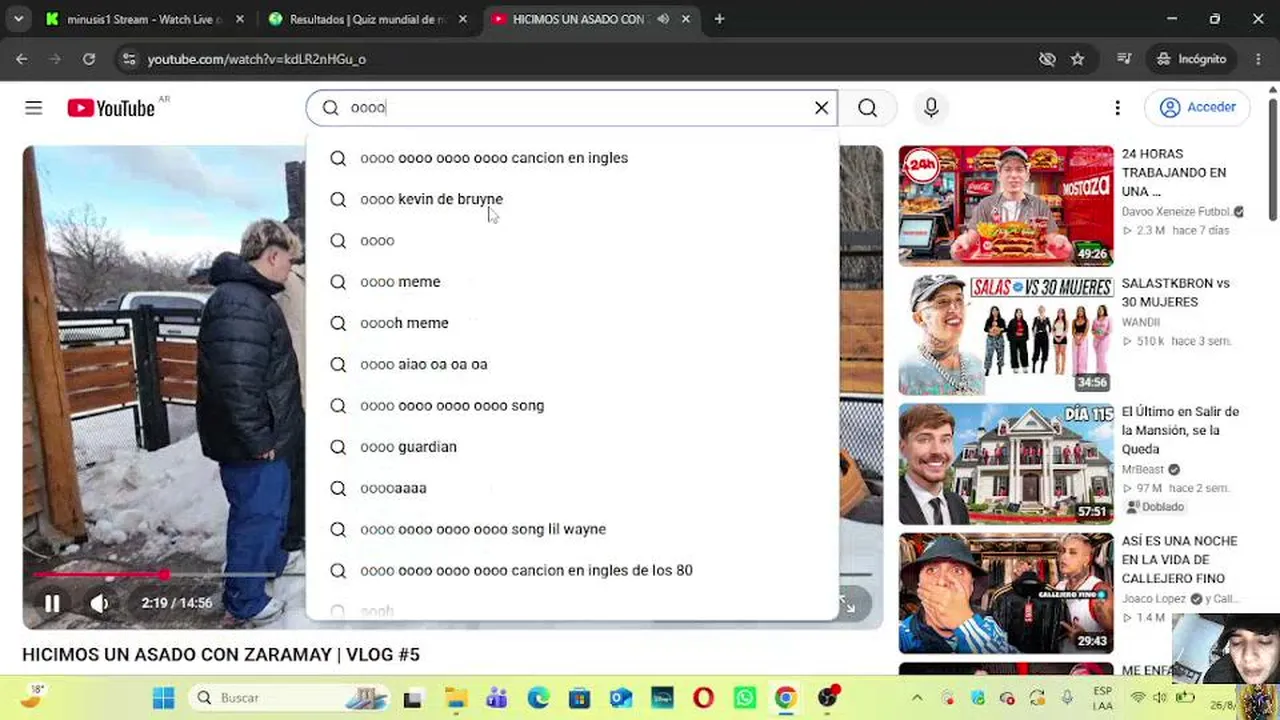Image resolution: width=1280 pixels, height=720 pixels.
Task: Open WhatsApp from taskbar
Action: pyautogui.click(x=745, y=698)
